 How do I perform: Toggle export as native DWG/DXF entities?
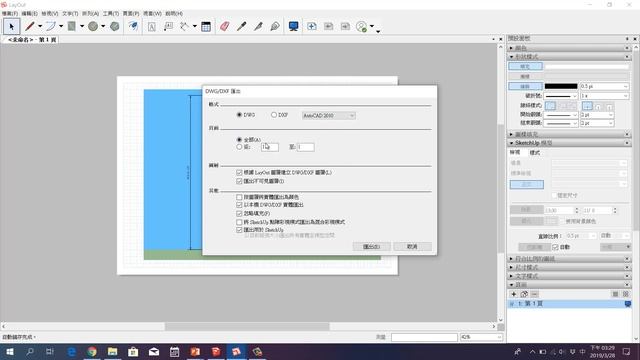(239, 205)
